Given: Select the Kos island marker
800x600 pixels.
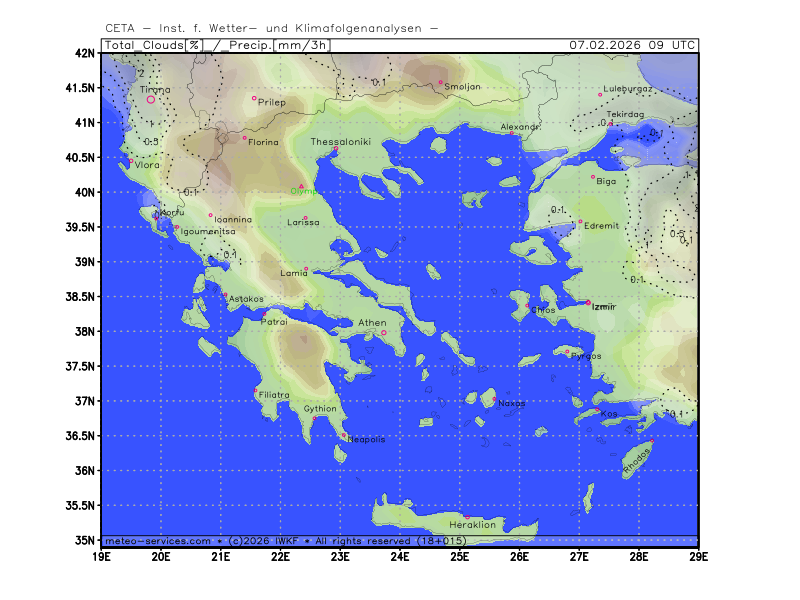Looking at the screenshot, I should tap(598, 410).
